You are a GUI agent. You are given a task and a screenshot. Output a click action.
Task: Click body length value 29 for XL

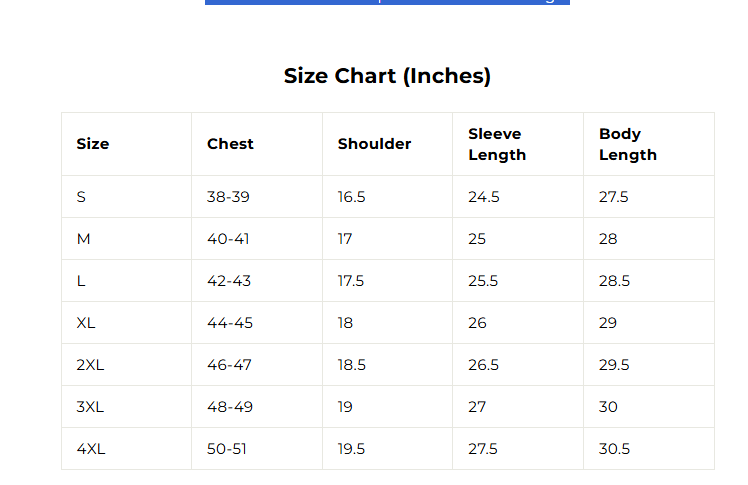[608, 323]
